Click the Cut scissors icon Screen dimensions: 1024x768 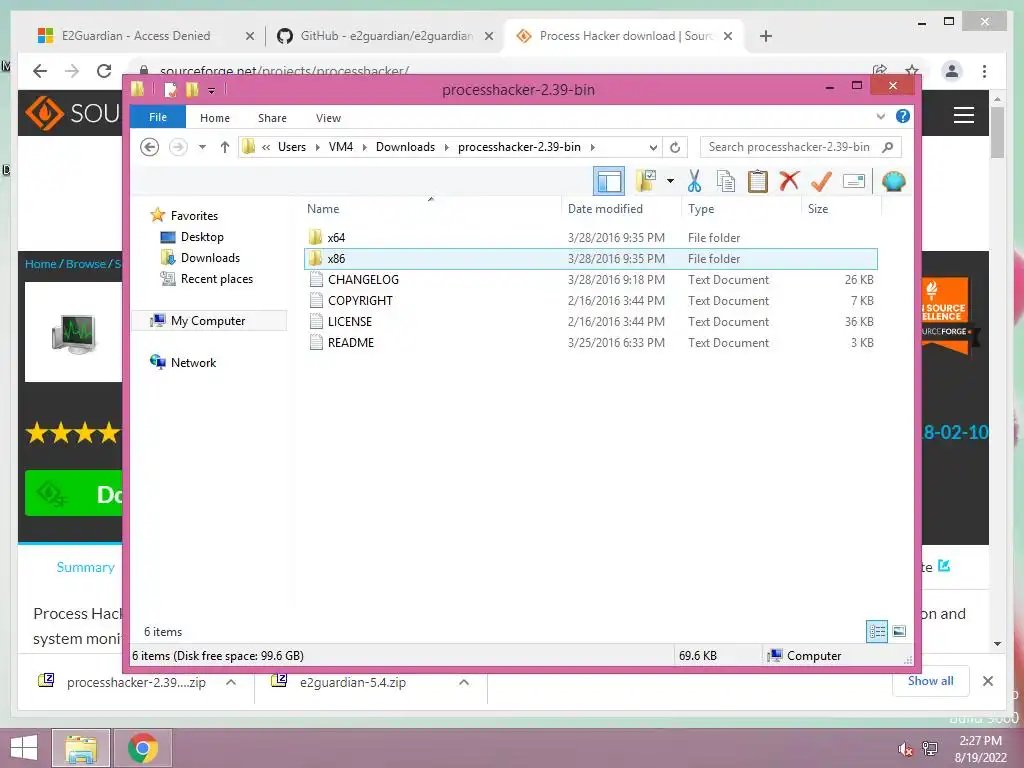click(694, 181)
